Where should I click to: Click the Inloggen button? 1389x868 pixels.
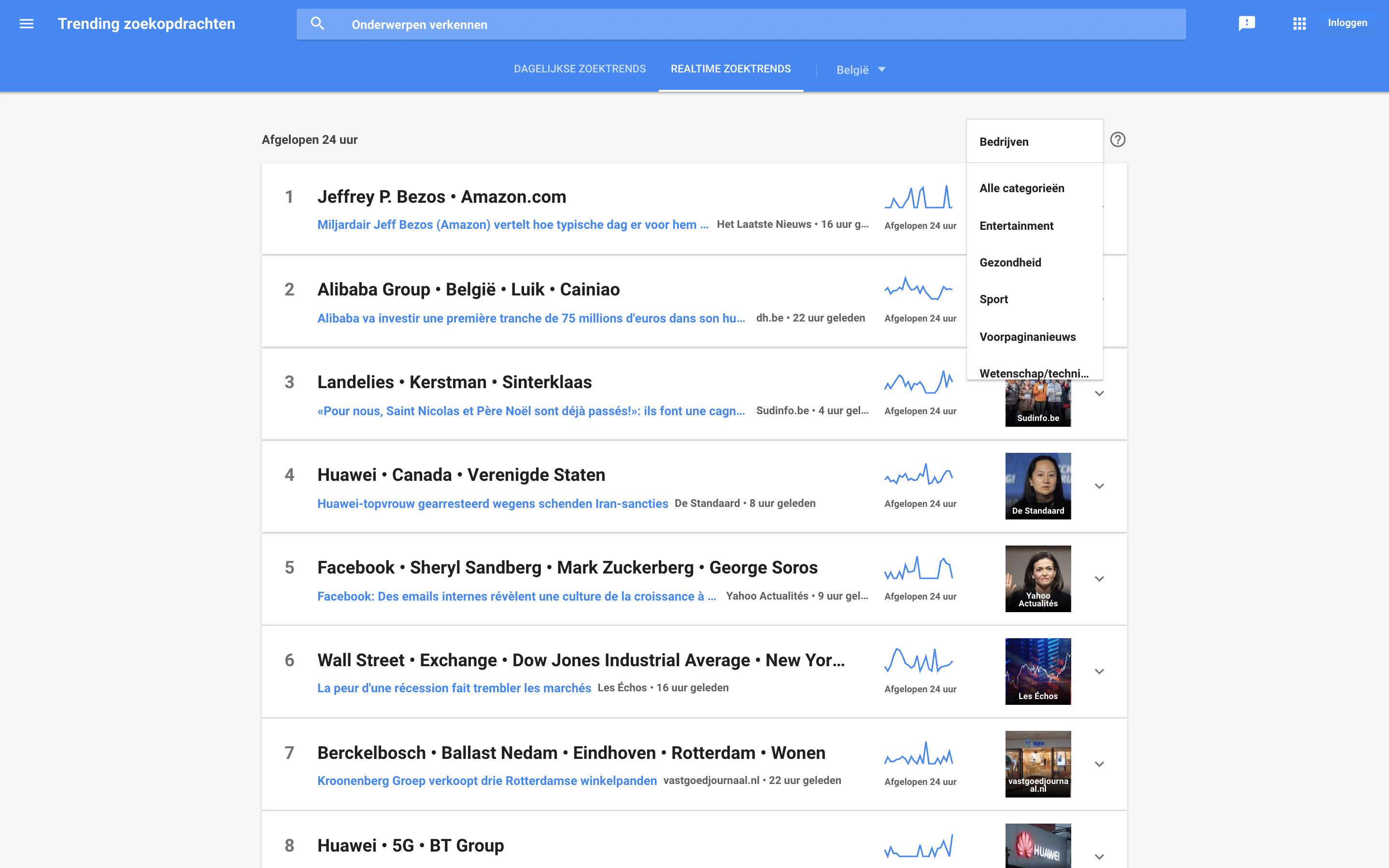[x=1347, y=23]
